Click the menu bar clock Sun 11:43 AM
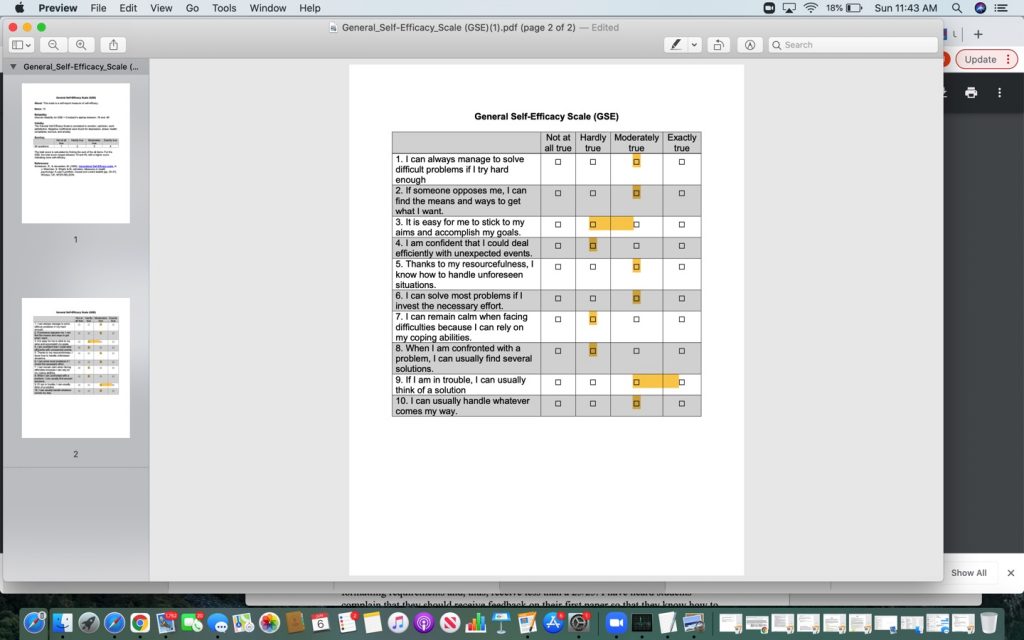The image size is (1024, 640). [x=906, y=8]
